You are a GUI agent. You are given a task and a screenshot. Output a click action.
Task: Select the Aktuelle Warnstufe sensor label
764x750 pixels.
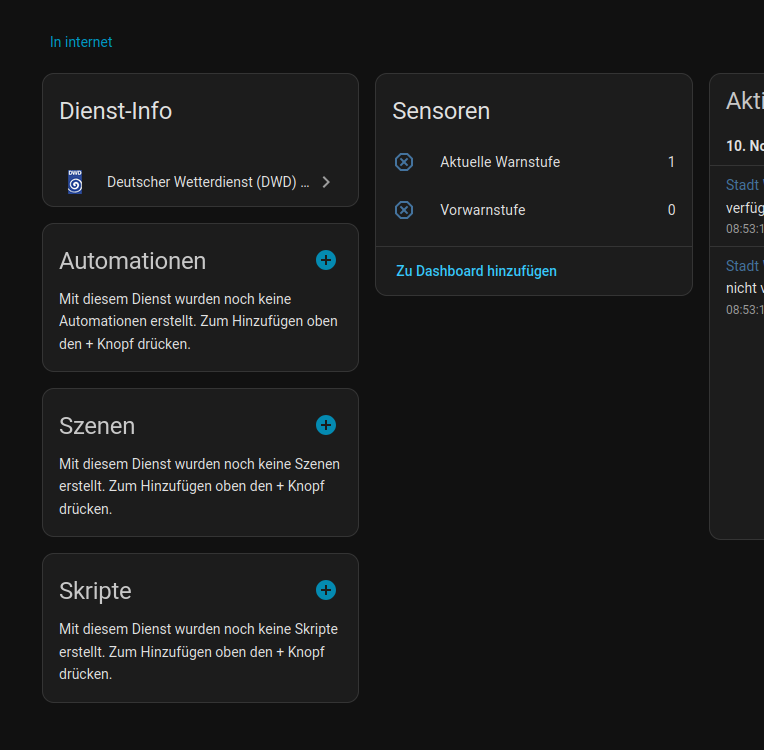500,162
